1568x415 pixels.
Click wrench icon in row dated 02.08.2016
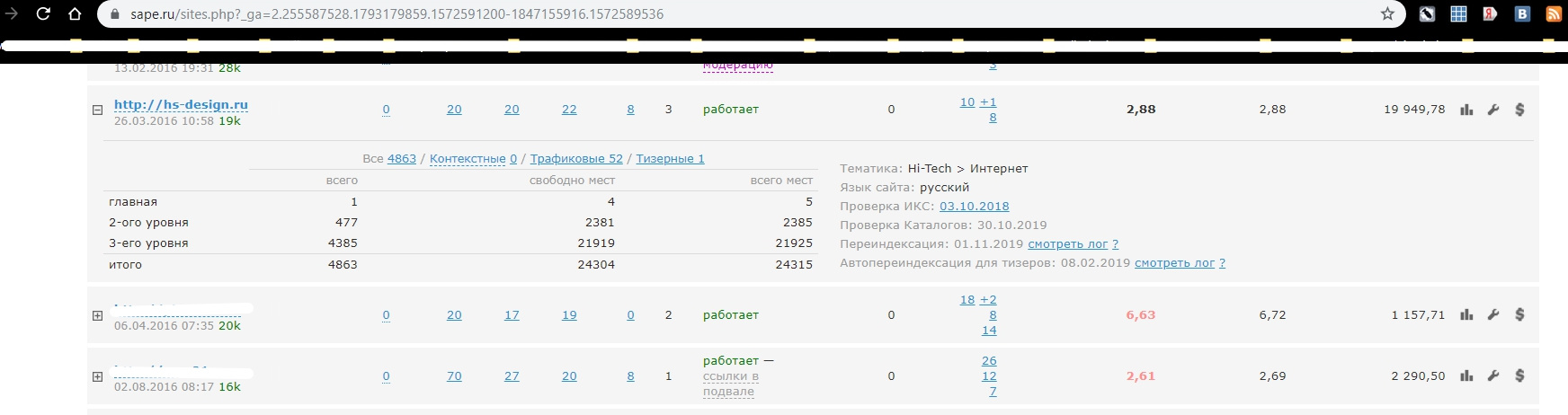1493,375
